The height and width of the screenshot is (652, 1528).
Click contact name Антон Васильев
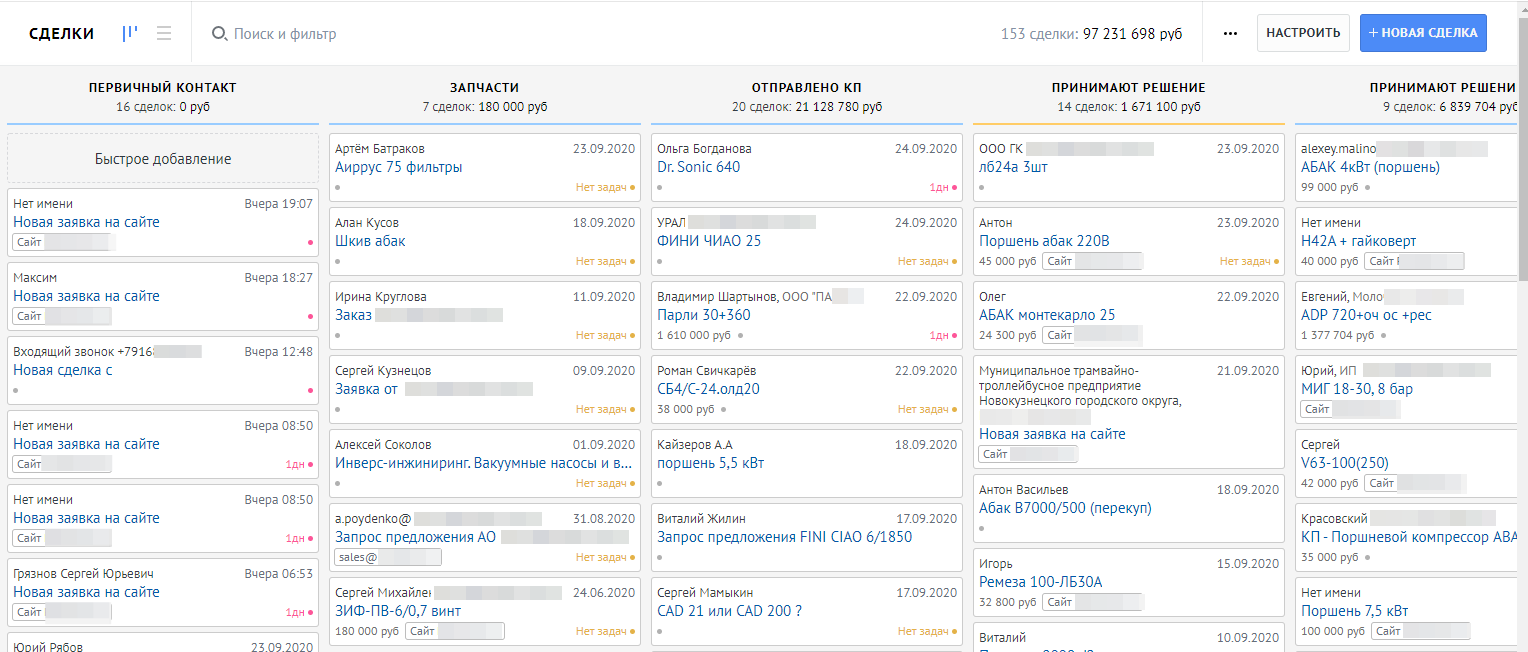(x=1024, y=490)
